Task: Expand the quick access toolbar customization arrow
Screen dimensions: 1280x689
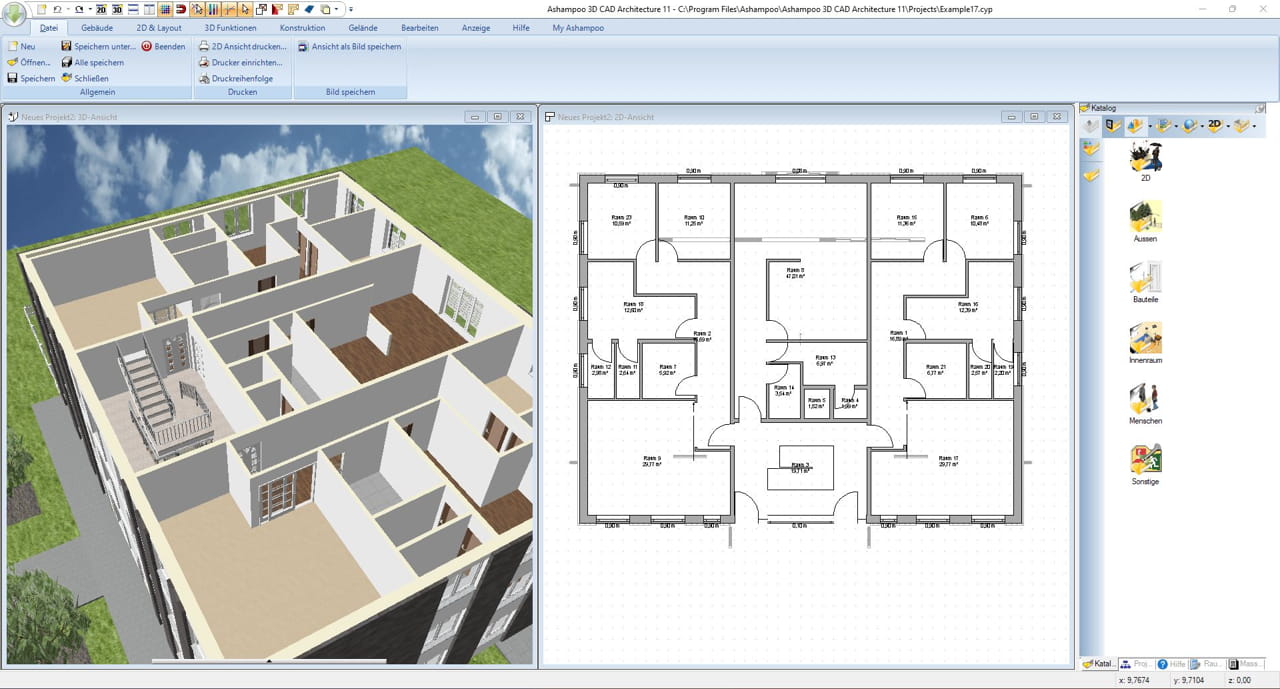Action: [350, 8]
